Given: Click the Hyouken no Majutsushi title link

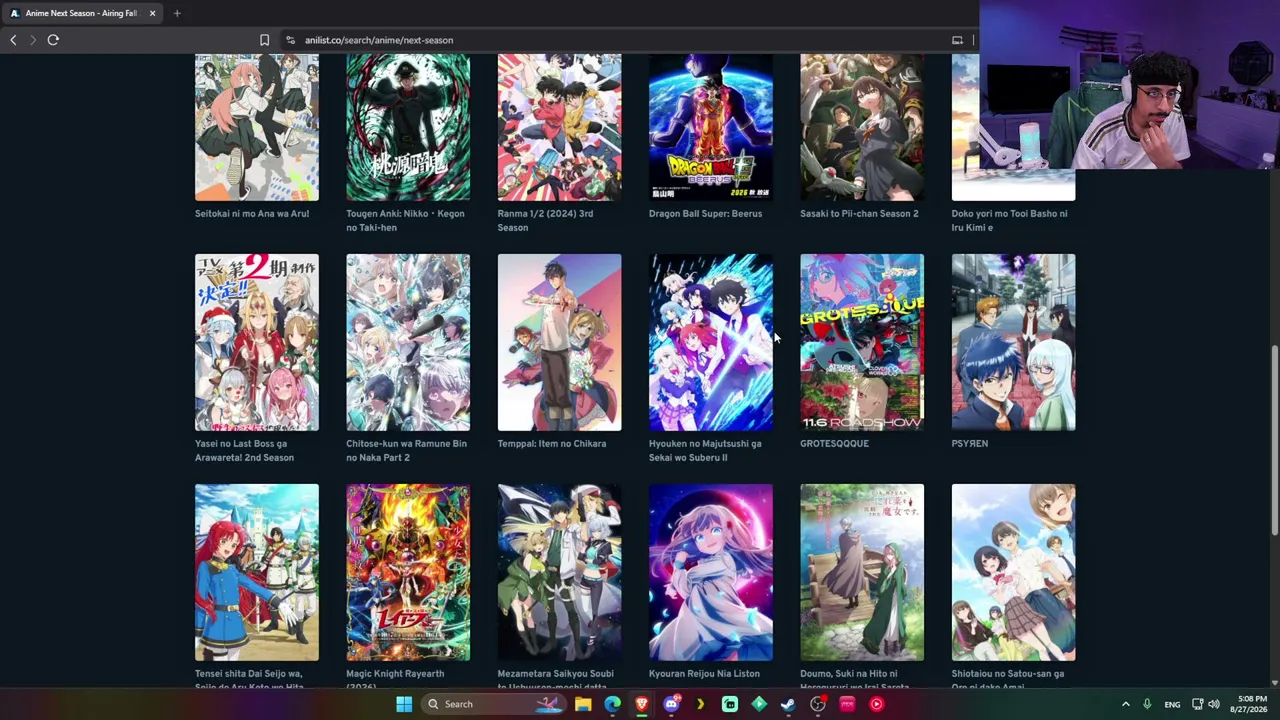Looking at the screenshot, I should [705, 450].
